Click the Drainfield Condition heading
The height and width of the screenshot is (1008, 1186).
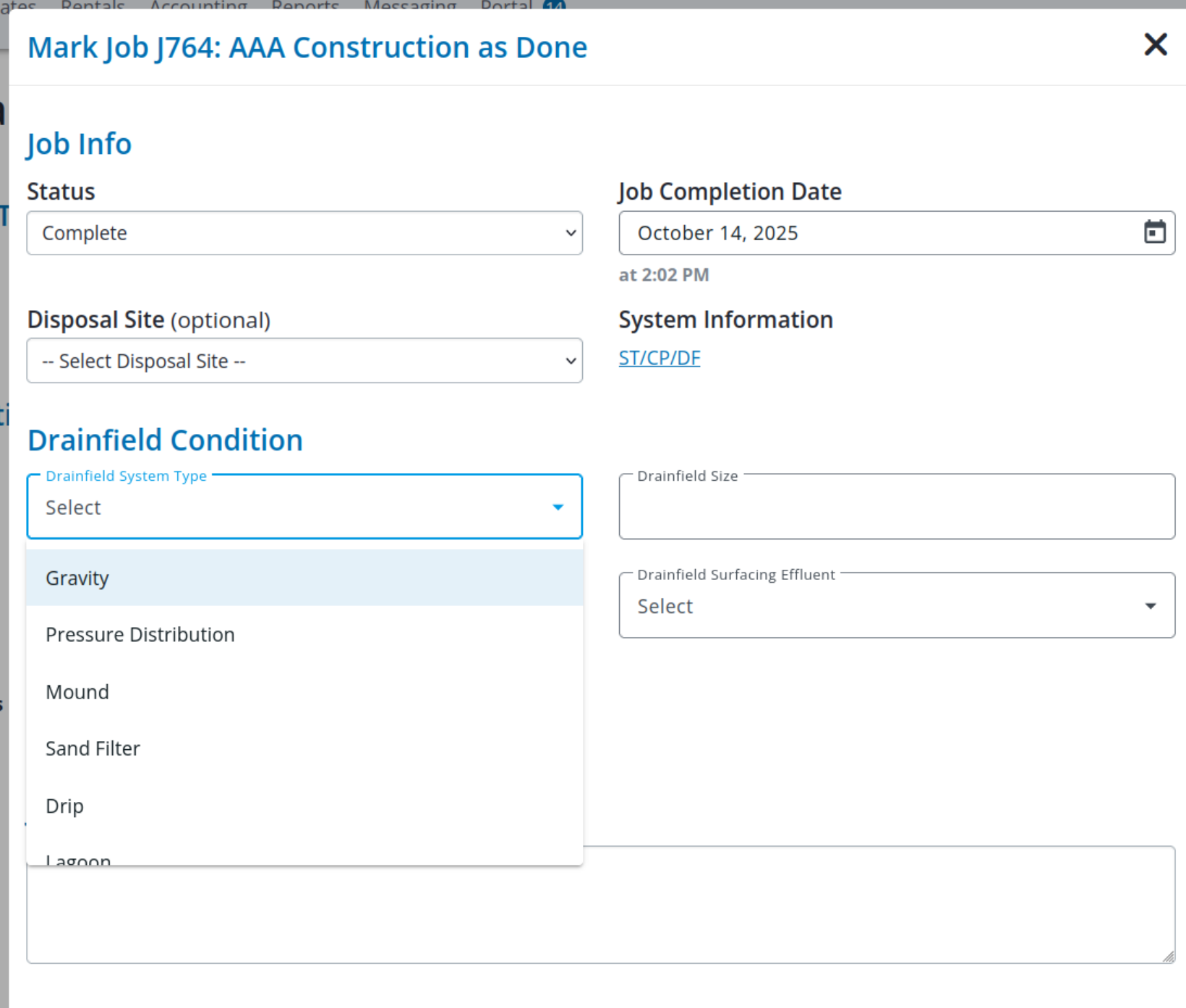point(165,440)
